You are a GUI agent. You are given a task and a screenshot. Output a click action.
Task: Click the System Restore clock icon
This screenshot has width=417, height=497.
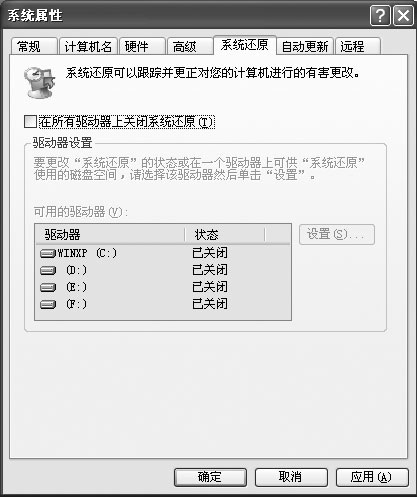39,83
